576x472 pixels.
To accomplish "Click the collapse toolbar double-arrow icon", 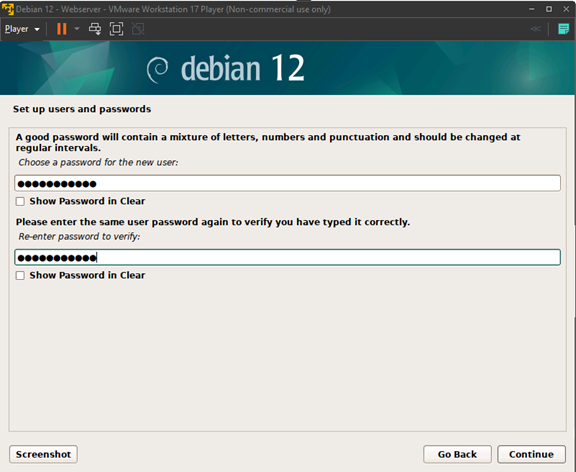I will click(x=536, y=29).
